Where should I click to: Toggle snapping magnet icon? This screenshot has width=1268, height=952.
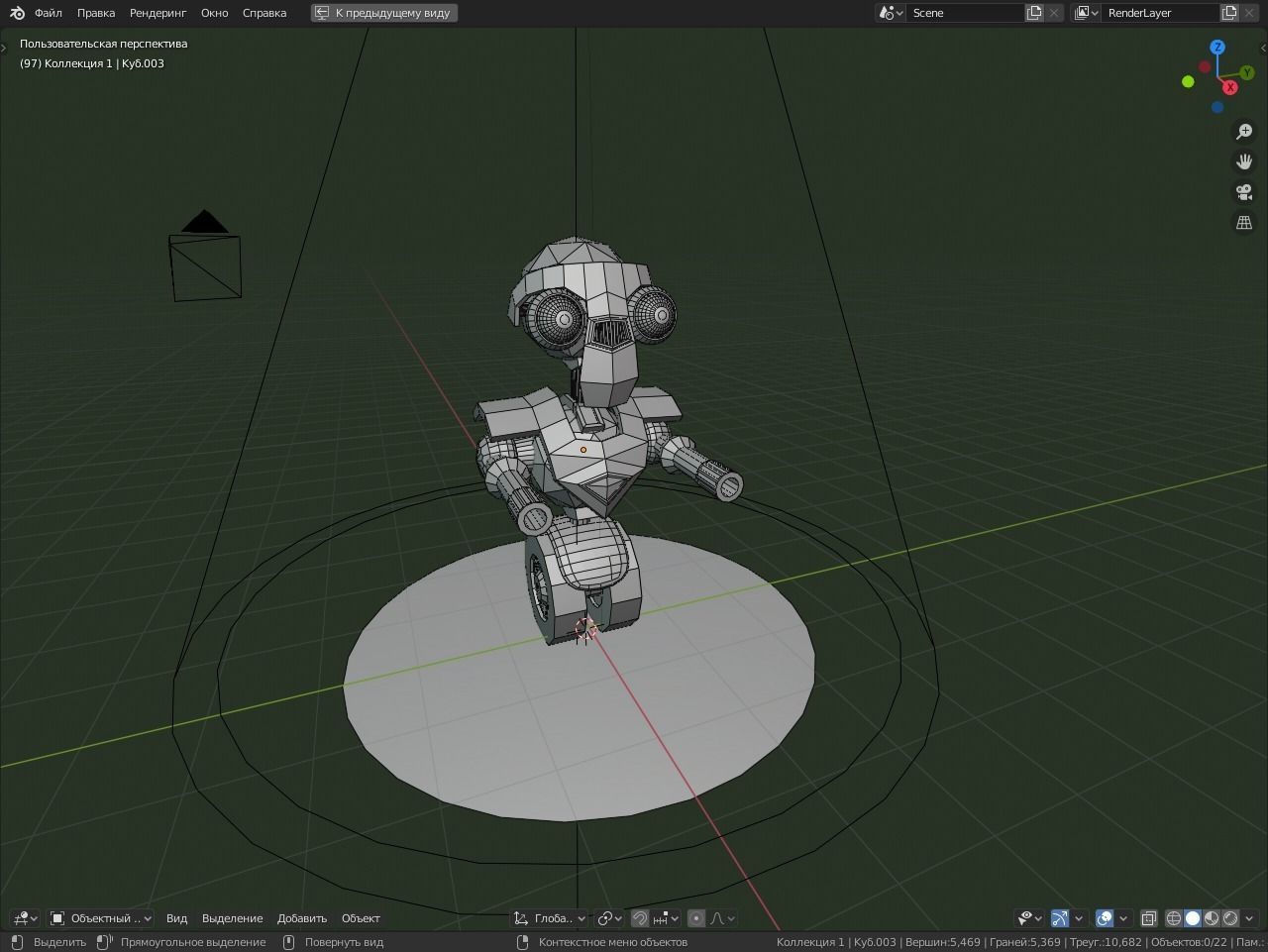point(640,918)
